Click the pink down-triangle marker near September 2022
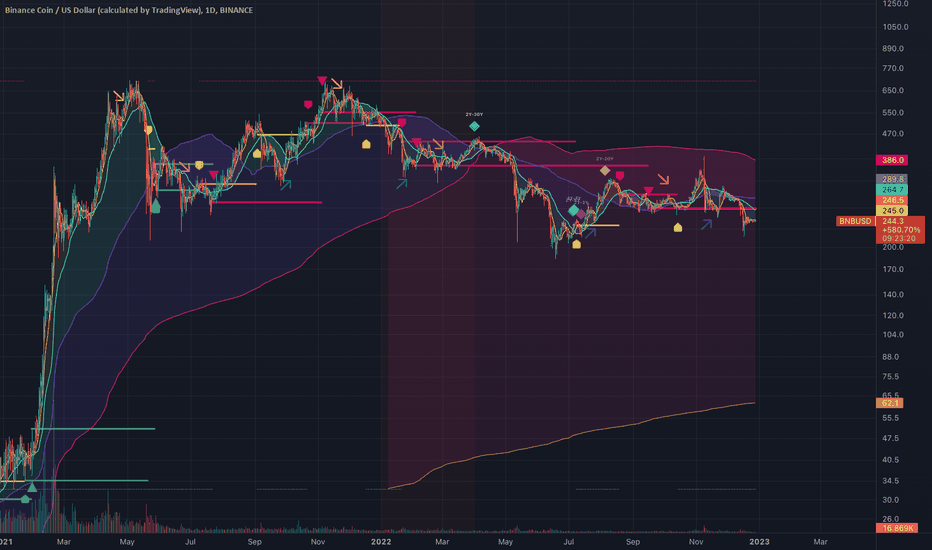932x550 pixels. coord(648,191)
